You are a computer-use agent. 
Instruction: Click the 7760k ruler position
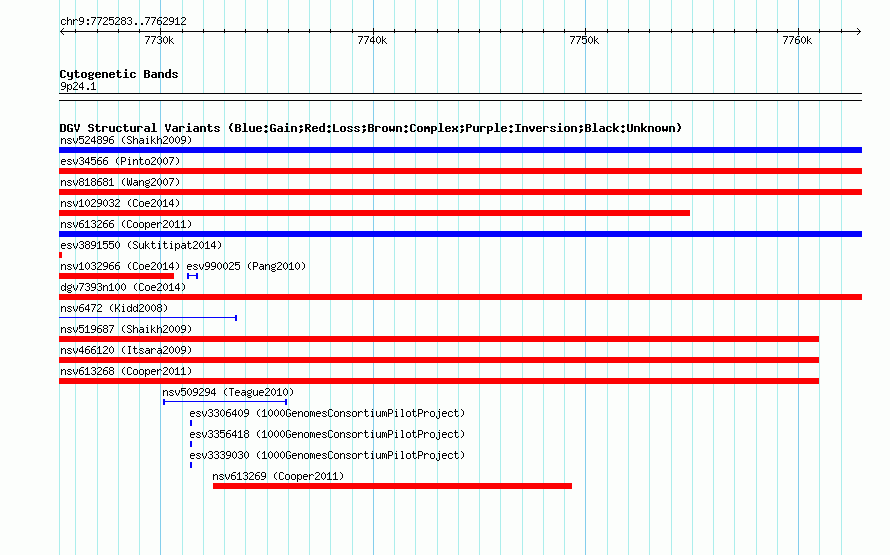[797, 40]
